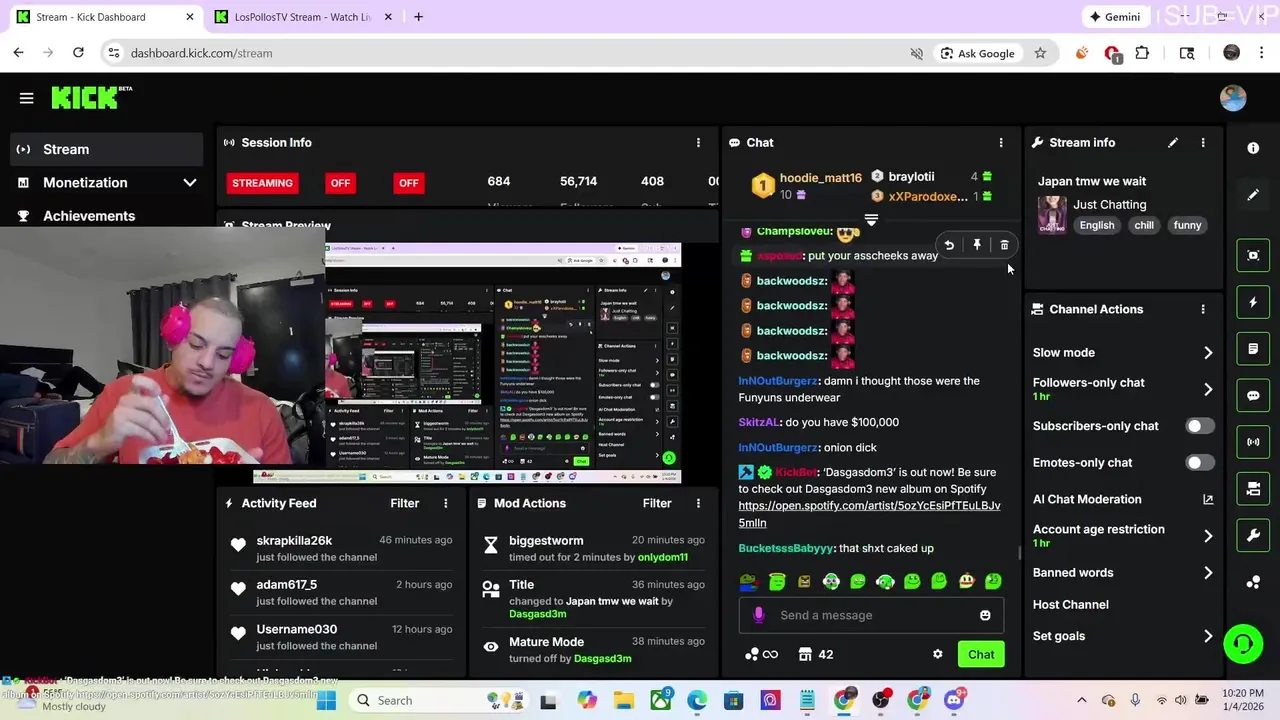1280x720 pixels.
Task: Open Channel Actions three-dot menu
Action: (1203, 310)
